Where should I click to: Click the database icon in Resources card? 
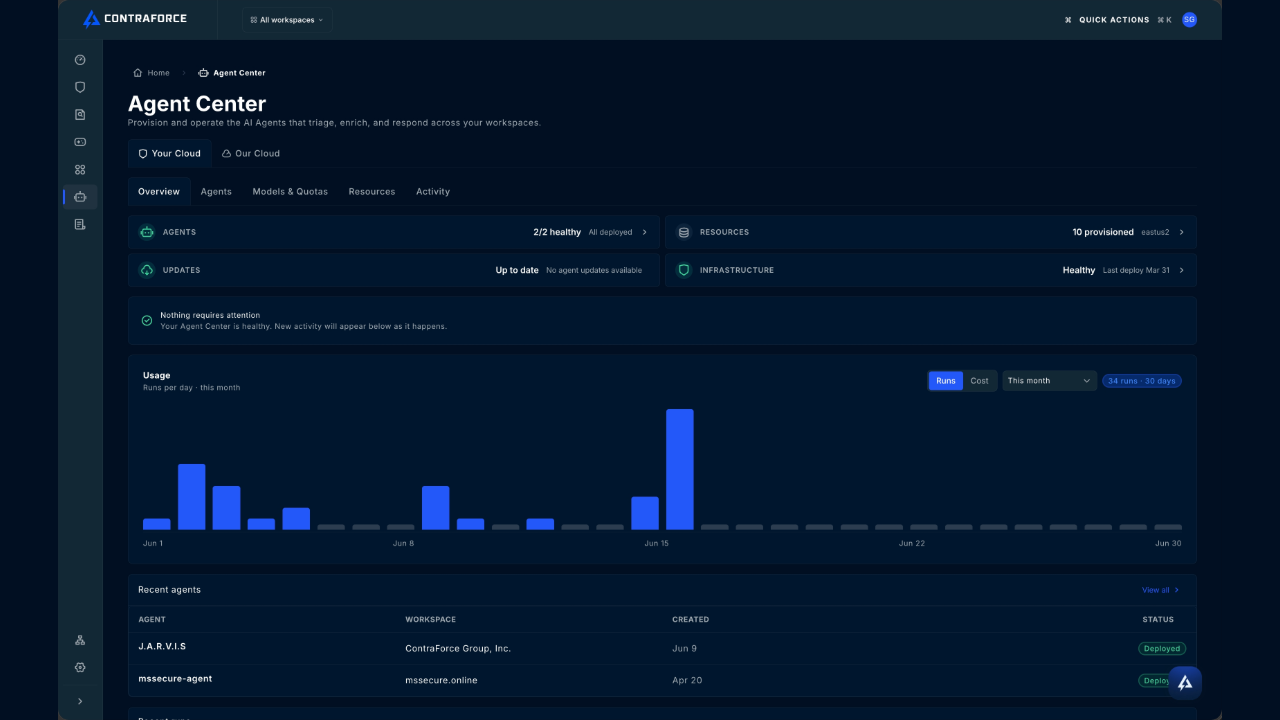click(684, 232)
